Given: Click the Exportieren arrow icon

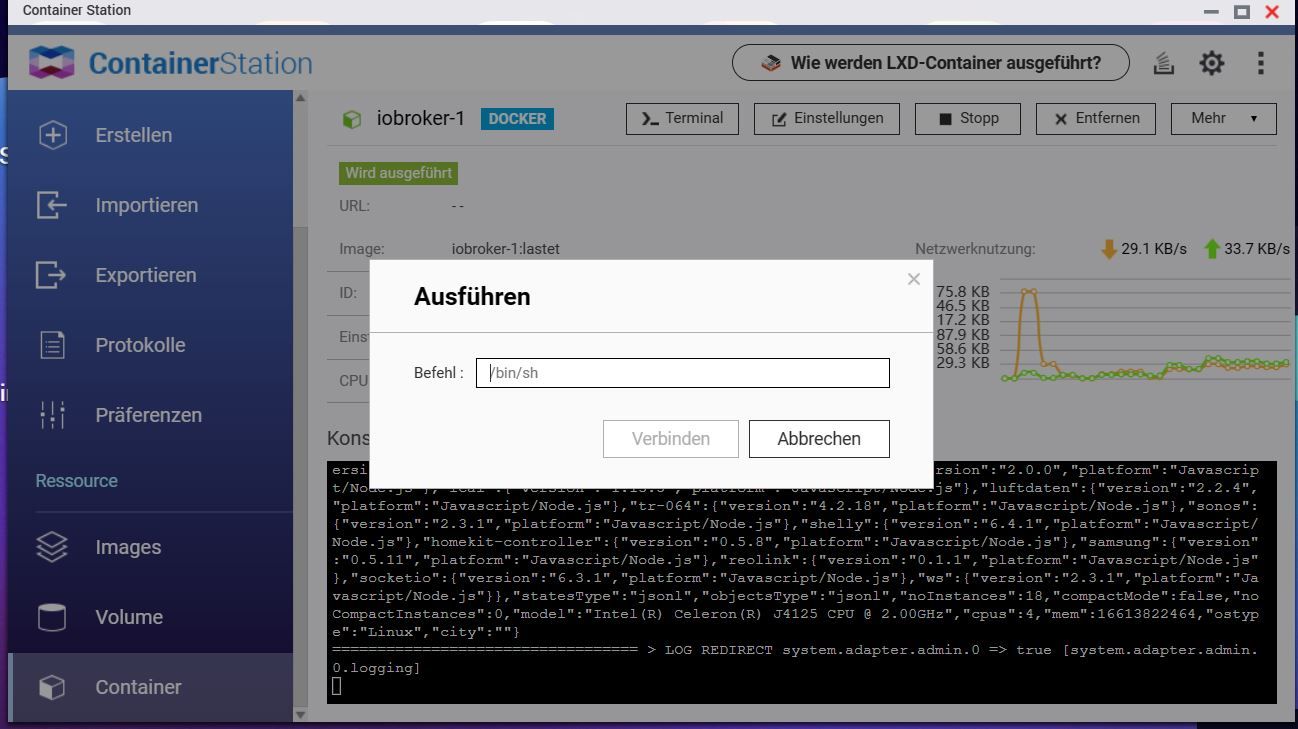Looking at the screenshot, I should pyautogui.click(x=52, y=275).
